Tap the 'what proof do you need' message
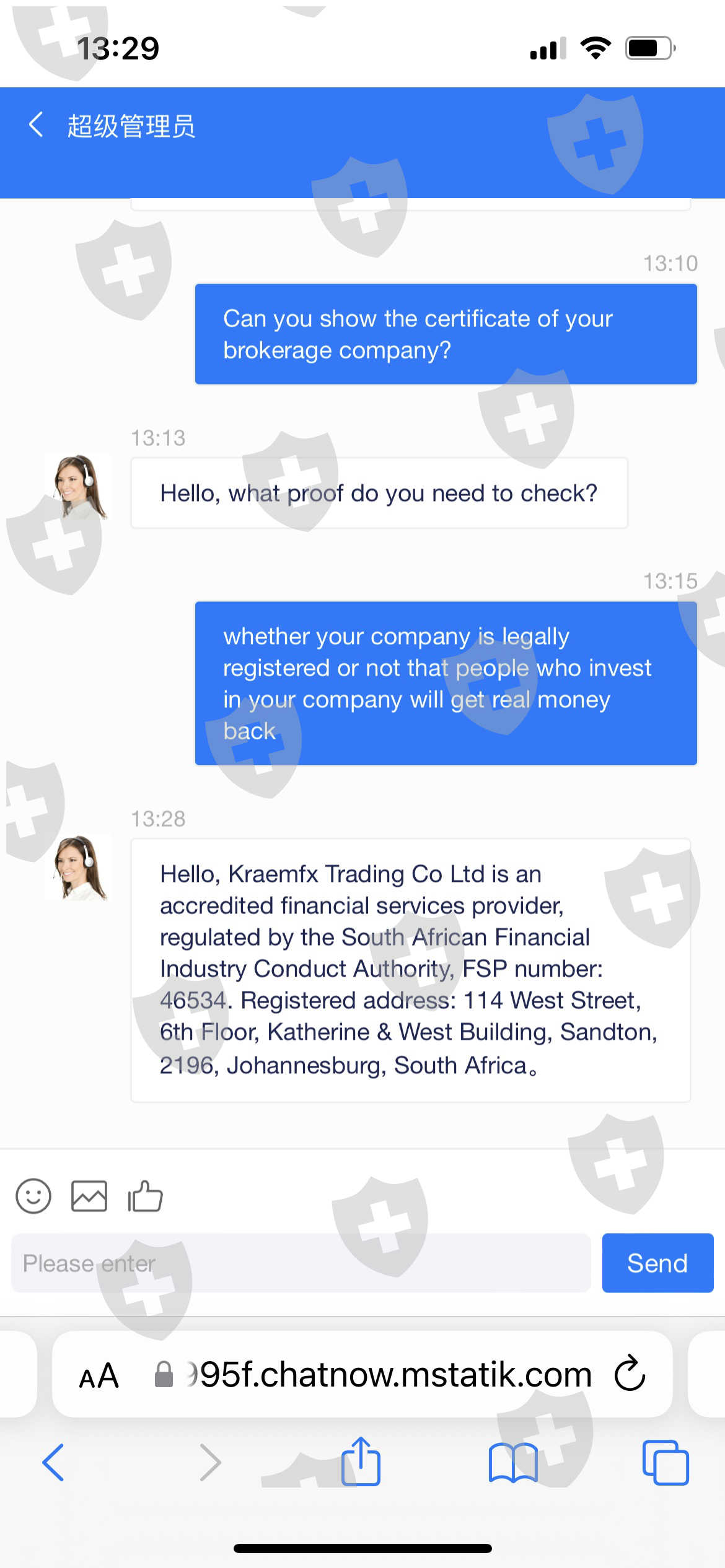 point(379,493)
